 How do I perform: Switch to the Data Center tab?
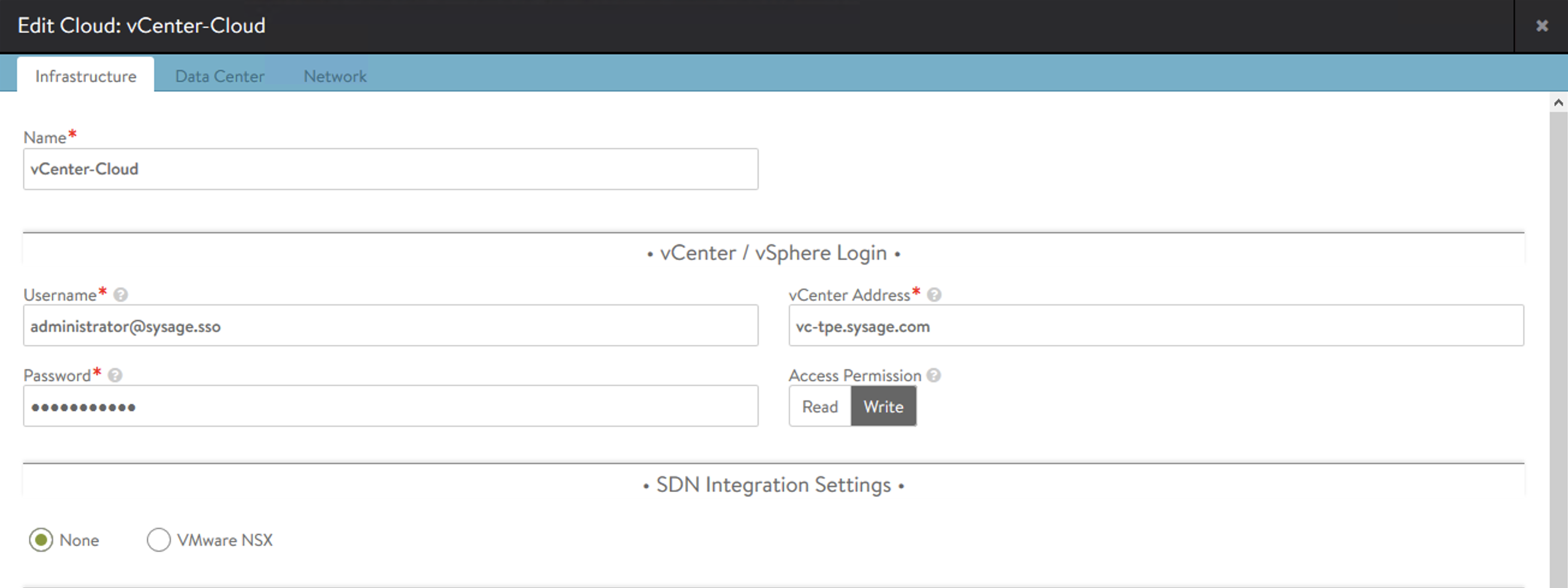point(219,77)
